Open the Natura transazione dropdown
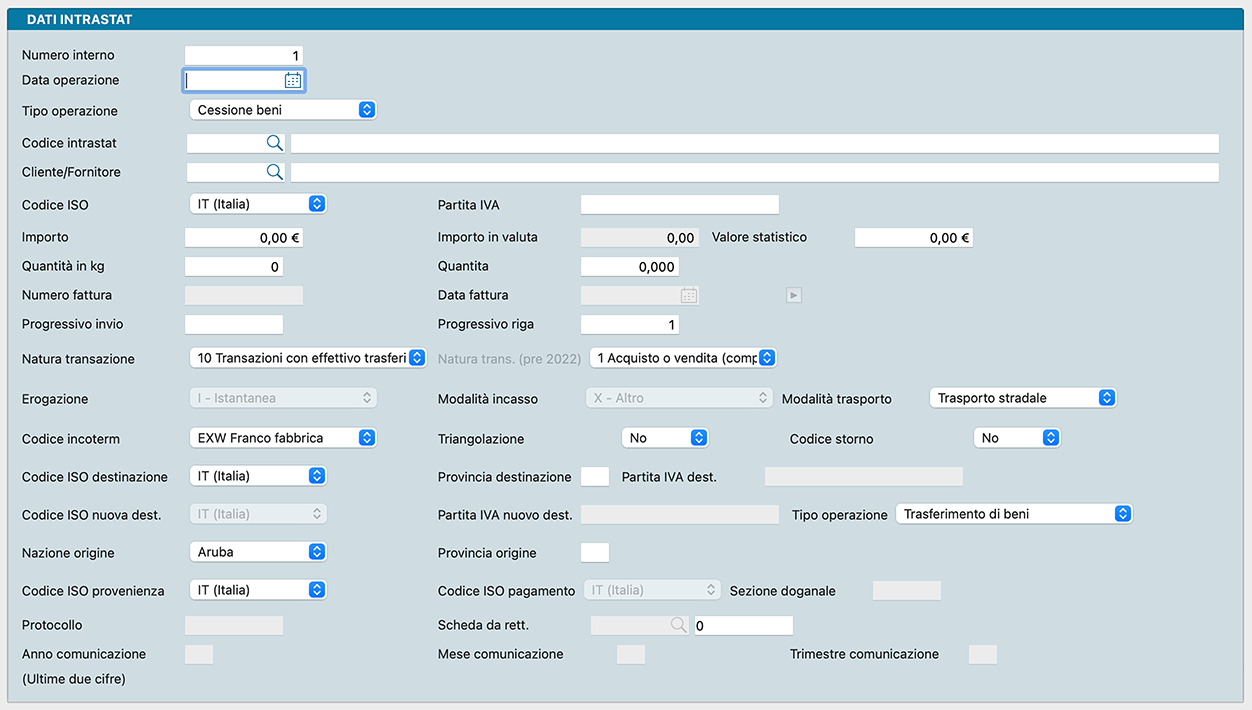Viewport: 1252px width, 710px height. (x=308, y=358)
